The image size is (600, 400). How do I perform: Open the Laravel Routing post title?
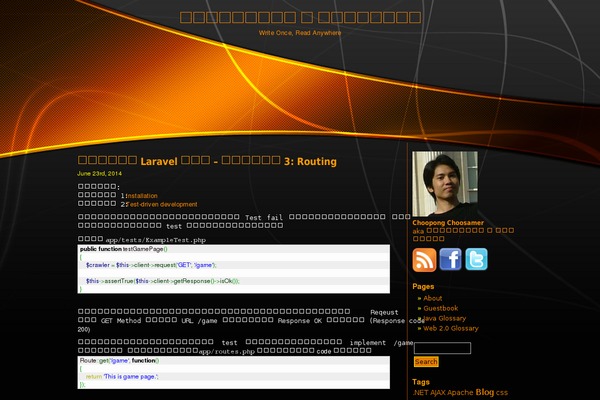[207, 161]
